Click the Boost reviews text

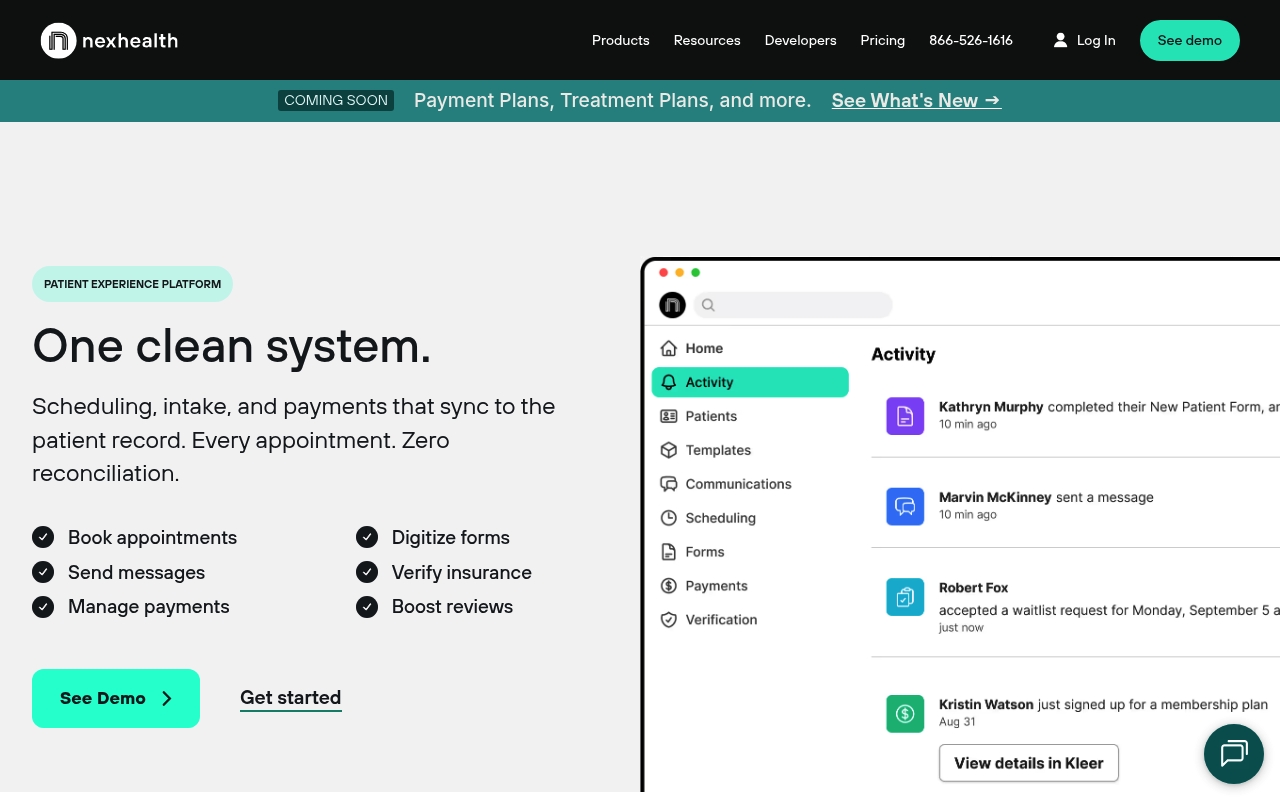point(452,606)
